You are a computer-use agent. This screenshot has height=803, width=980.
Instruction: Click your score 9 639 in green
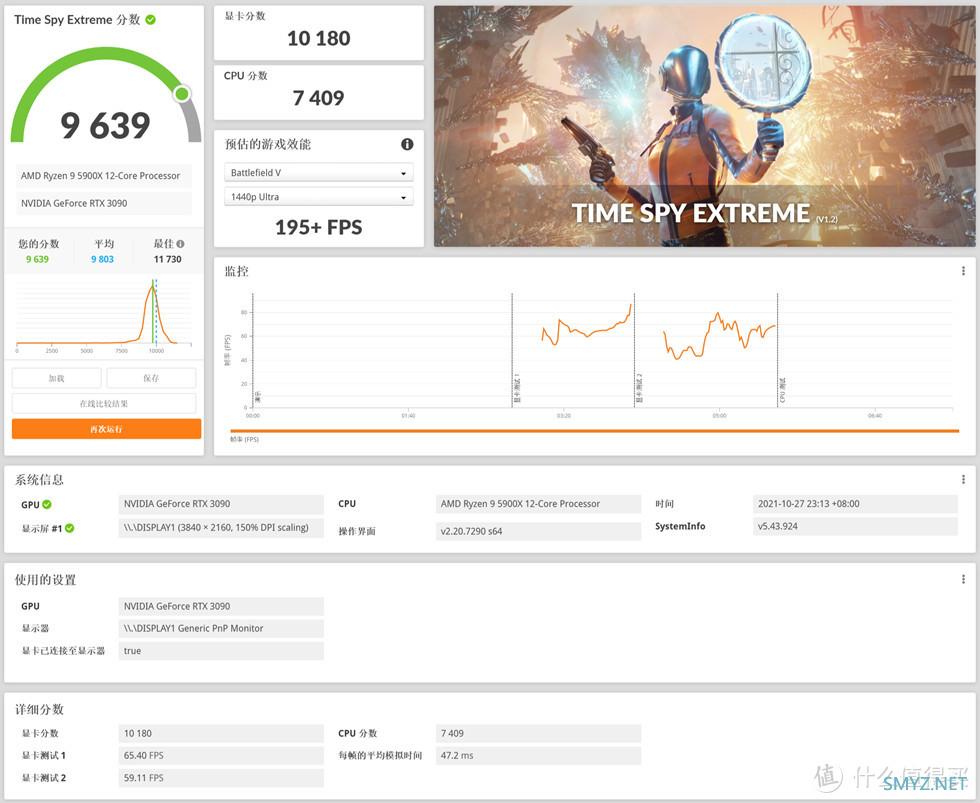click(x=37, y=259)
